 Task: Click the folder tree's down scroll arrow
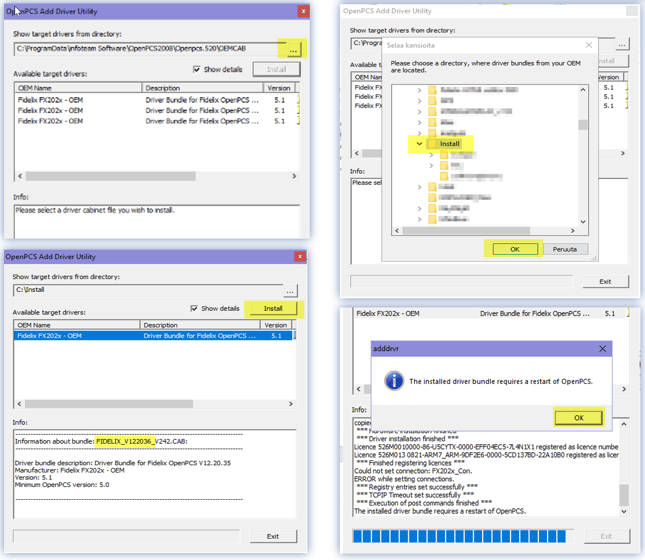point(583,222)
